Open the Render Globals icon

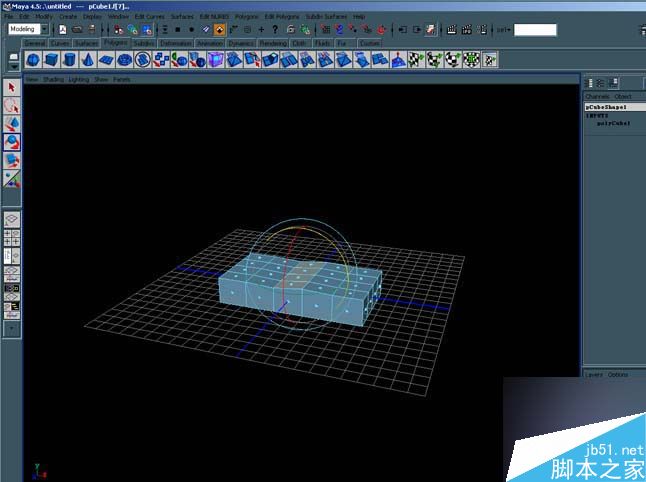tap(482, 29)
